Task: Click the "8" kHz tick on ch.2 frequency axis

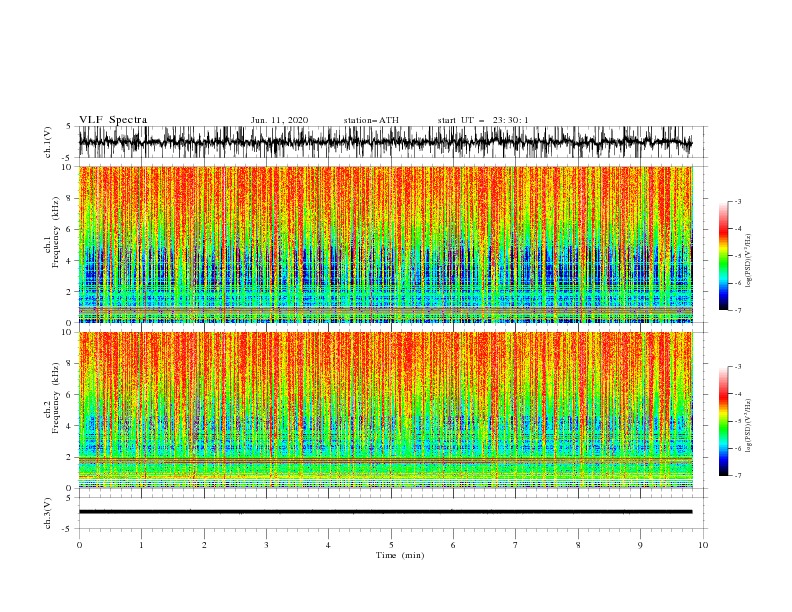Action: click(x=70, y=363)
